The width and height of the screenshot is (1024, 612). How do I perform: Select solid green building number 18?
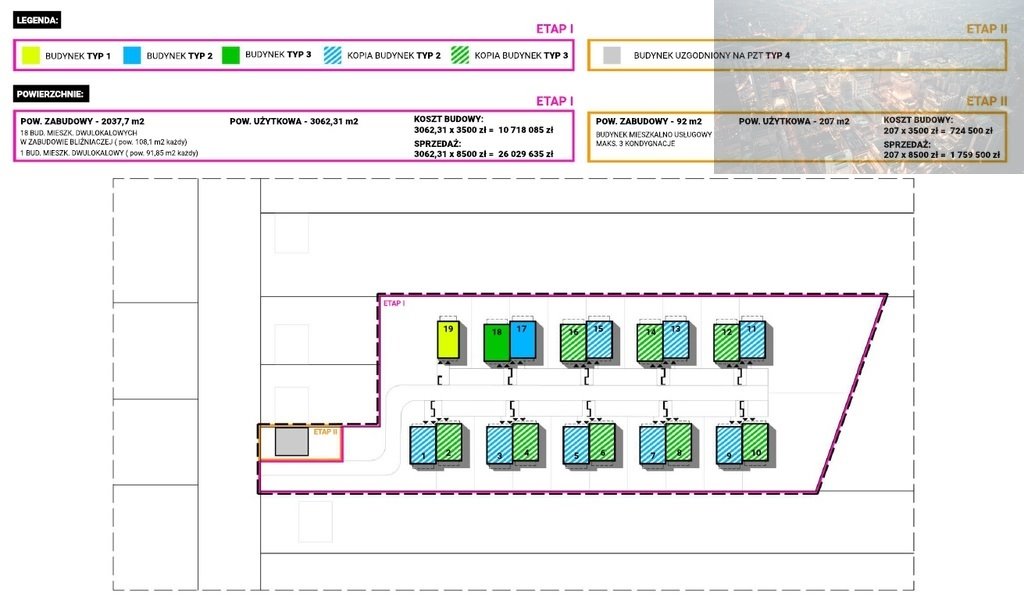click(496, 343)
